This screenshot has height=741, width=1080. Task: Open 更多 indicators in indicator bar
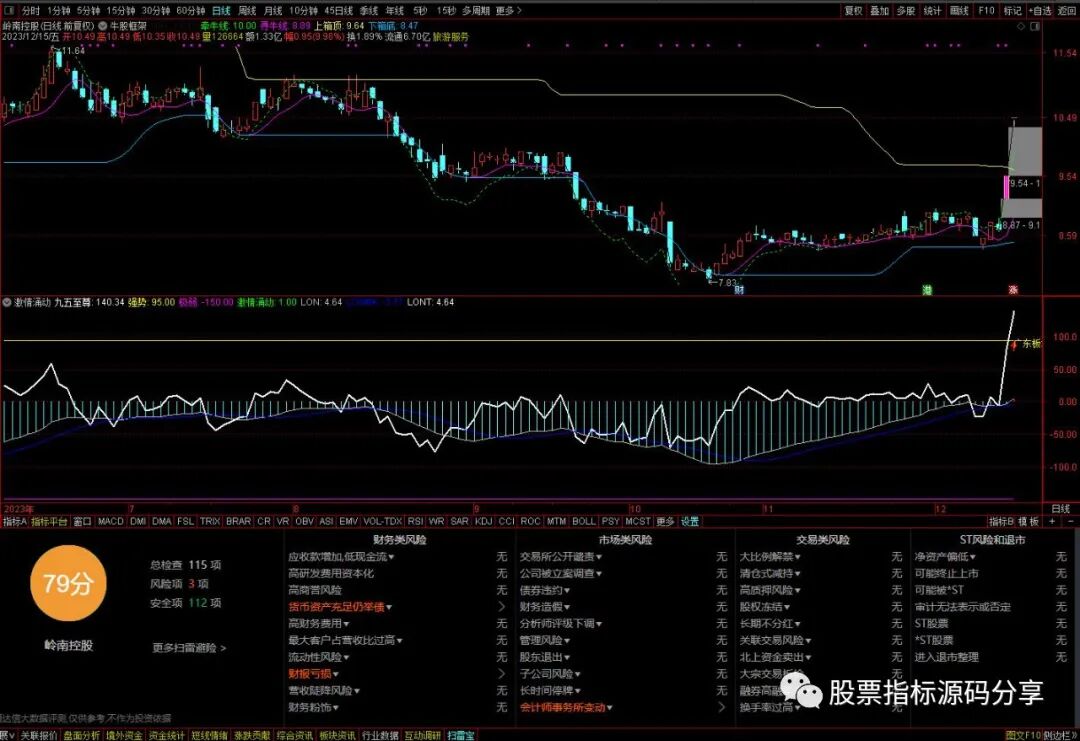[x=665, y=522]
